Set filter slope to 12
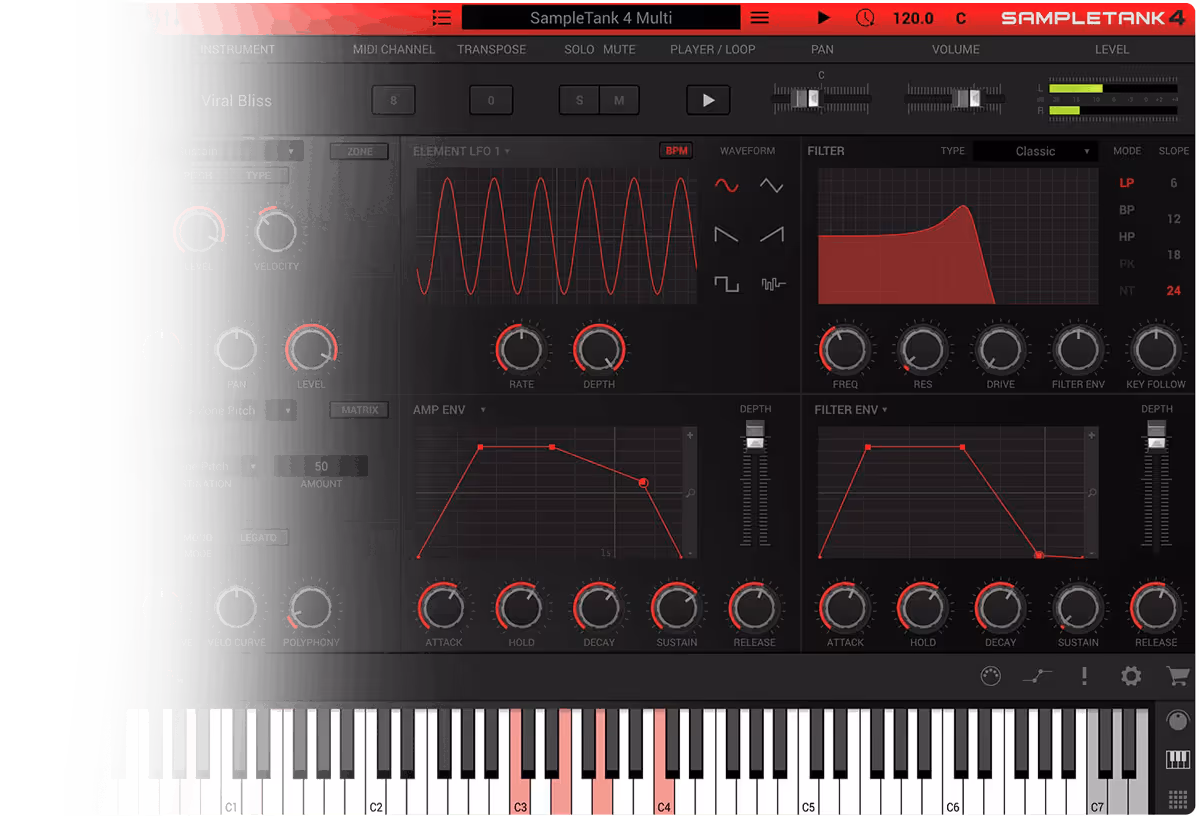The image size is (1200, 816). (x=1174, y=219)
